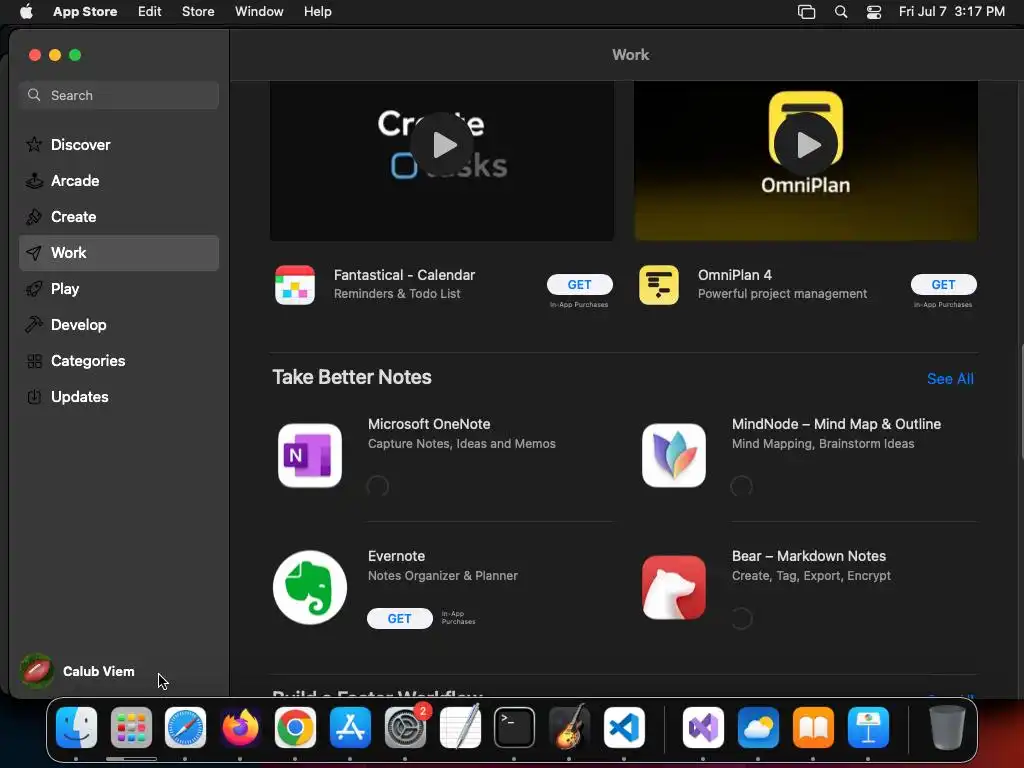Launch Visual Studio Code from Dock
Screen dimensions: 1024x768
click(624, 727)
